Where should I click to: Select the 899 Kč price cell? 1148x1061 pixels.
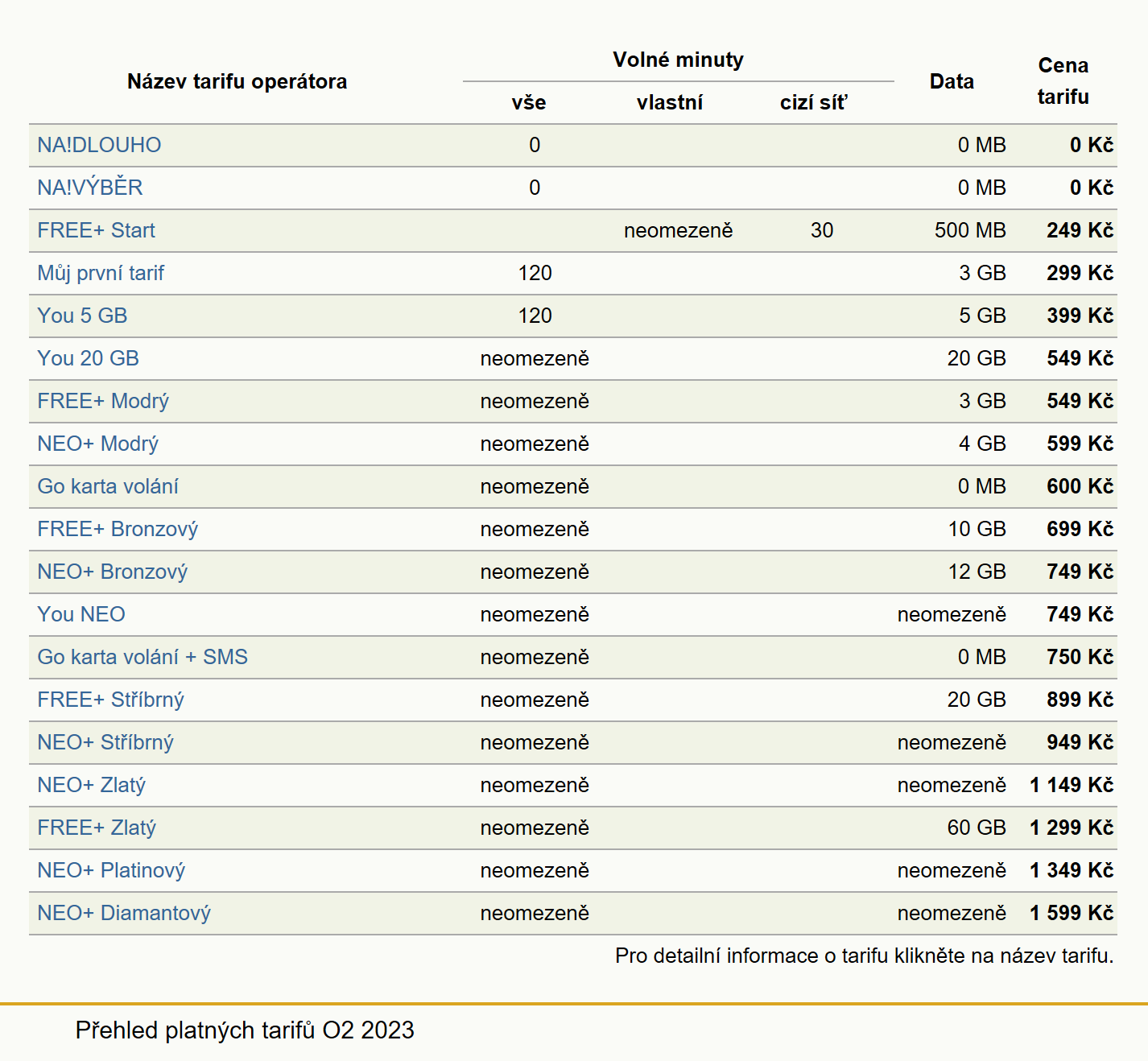pos(1080,700)
